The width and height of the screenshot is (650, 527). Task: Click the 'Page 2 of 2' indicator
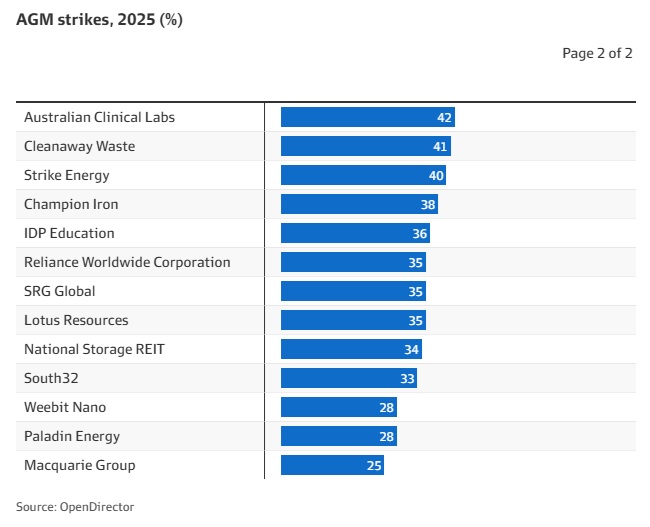(x=597, y=53)
